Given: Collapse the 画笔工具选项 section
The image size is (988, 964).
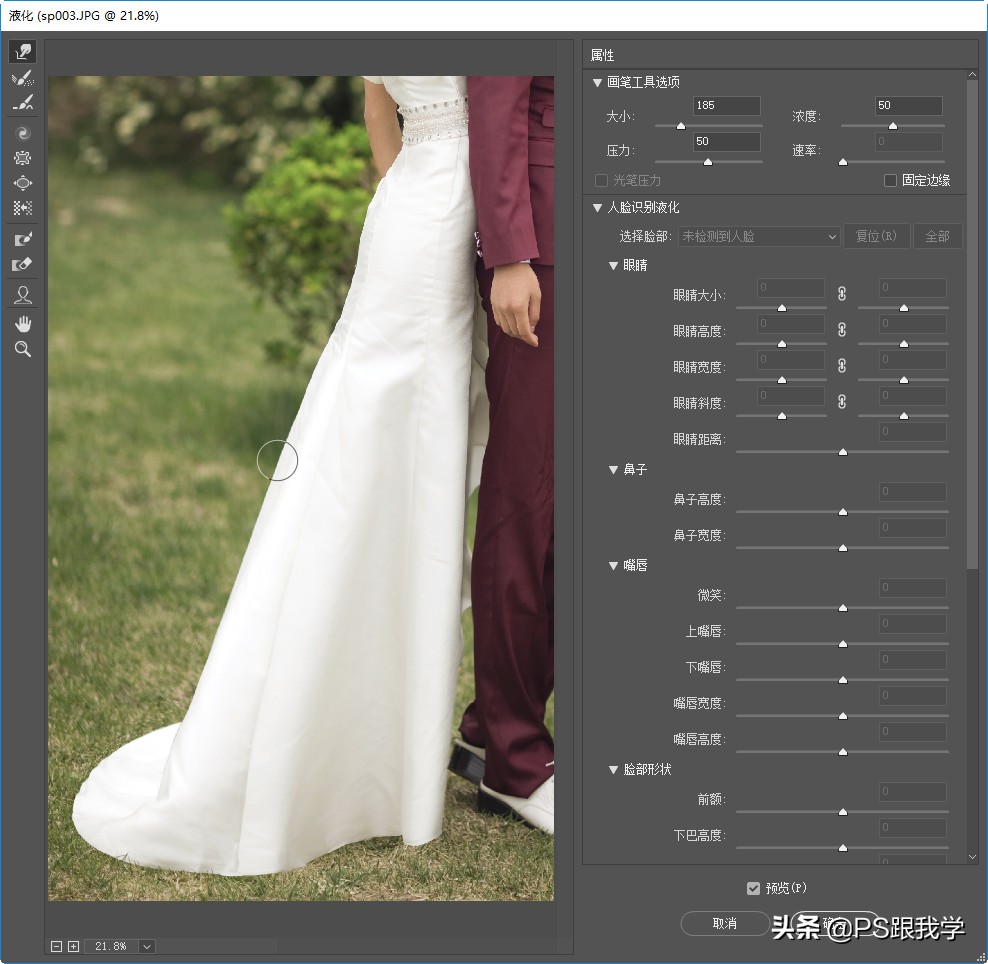Looking at the screenshot, I should coord(598,83).
